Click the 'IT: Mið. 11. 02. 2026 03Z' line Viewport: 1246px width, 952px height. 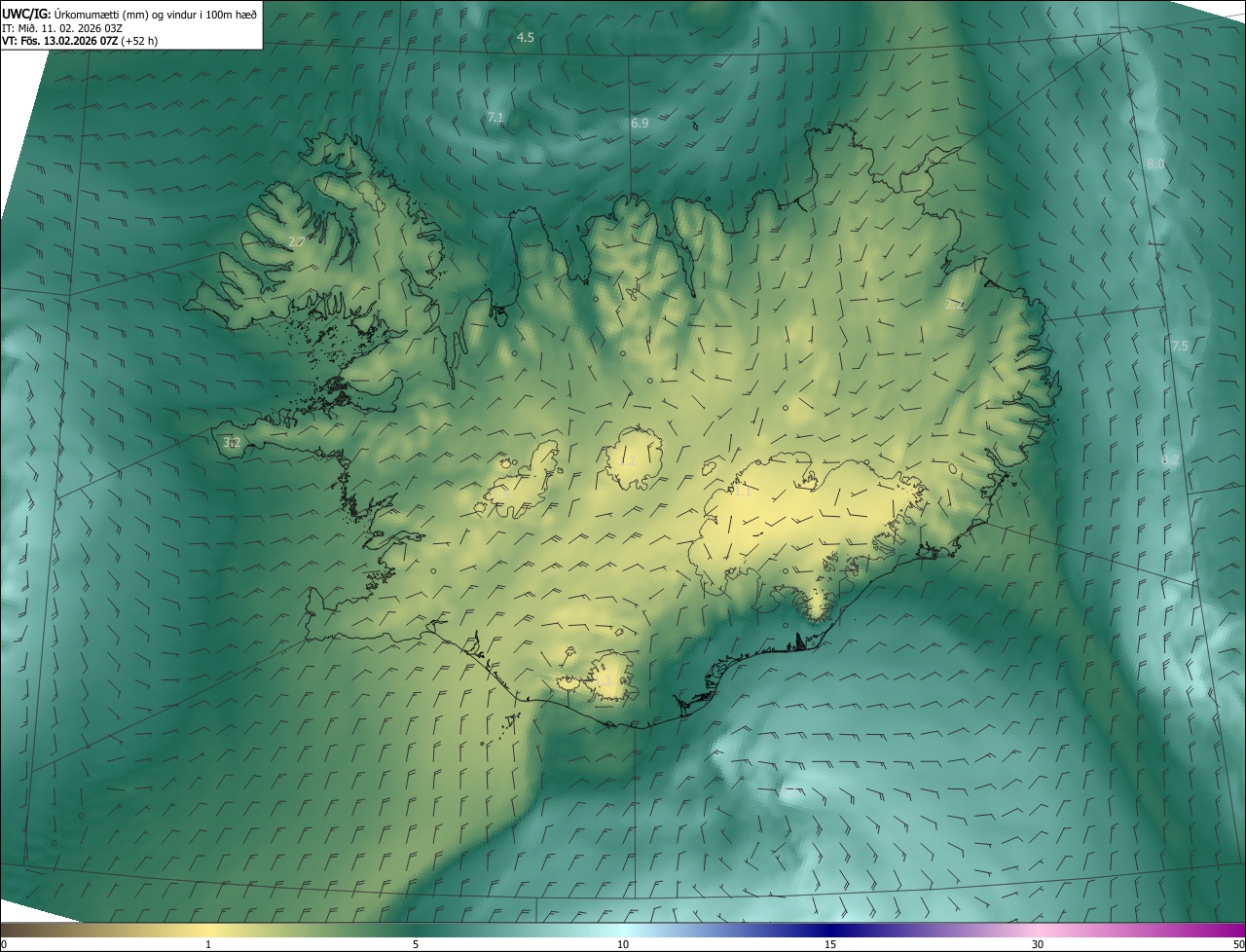(x=61, y=27)
